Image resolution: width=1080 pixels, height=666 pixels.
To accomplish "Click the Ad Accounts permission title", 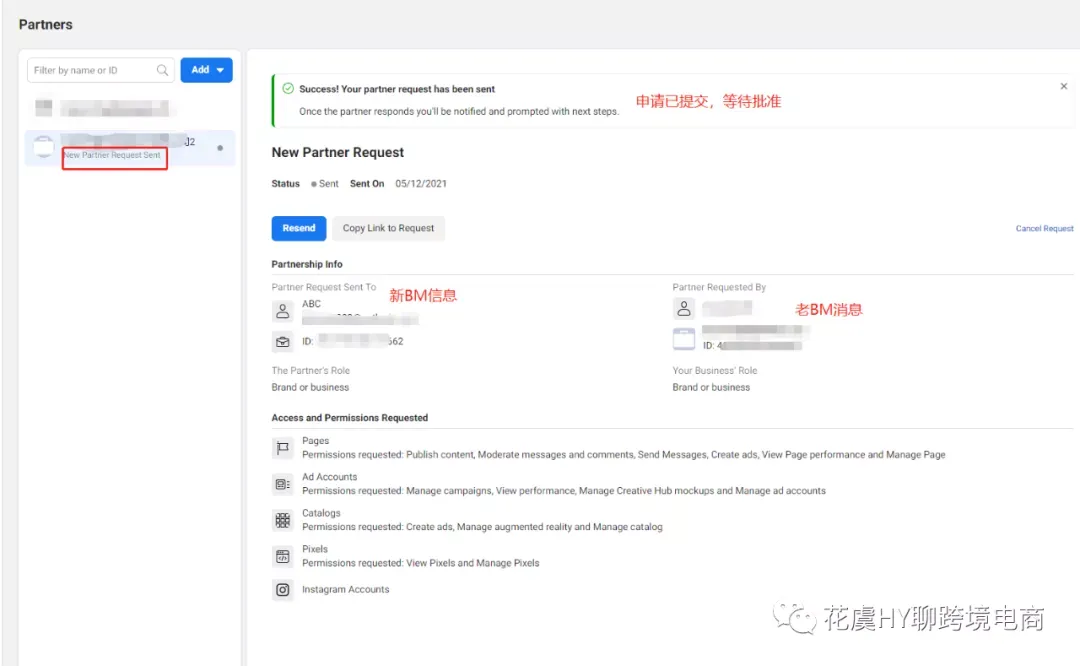I will 329,477.
